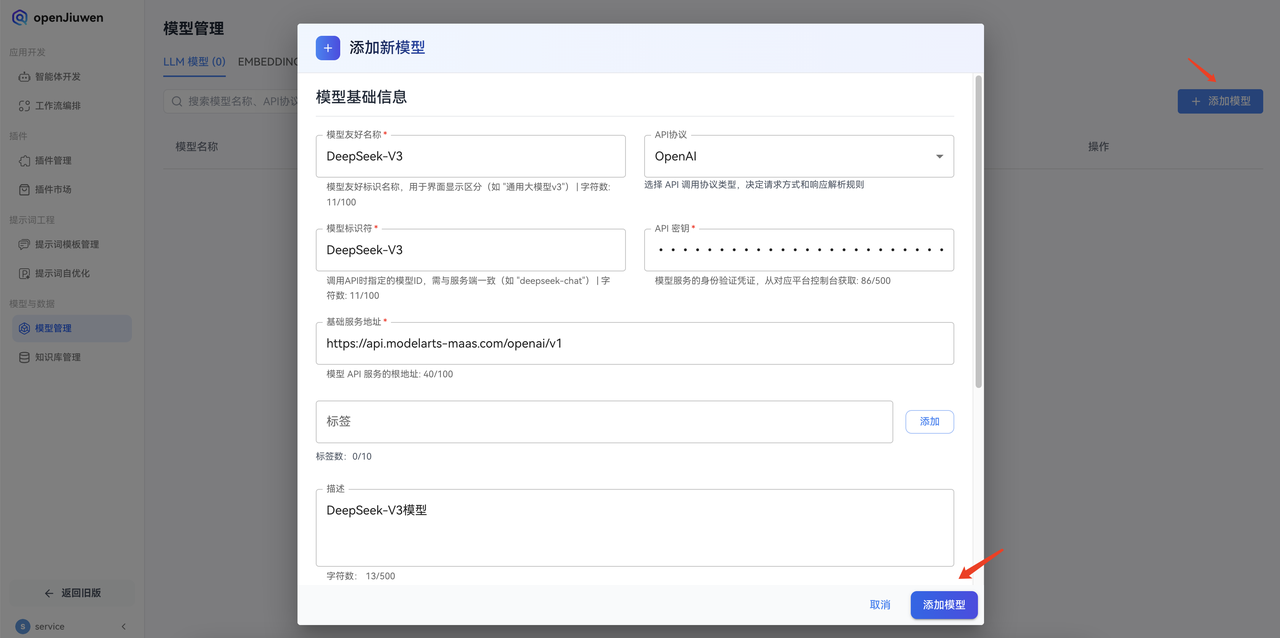Switch to the LLM 模型 (0) tab
The image size is (1280, 638).
pyautogui.click(x=194, y=61)
